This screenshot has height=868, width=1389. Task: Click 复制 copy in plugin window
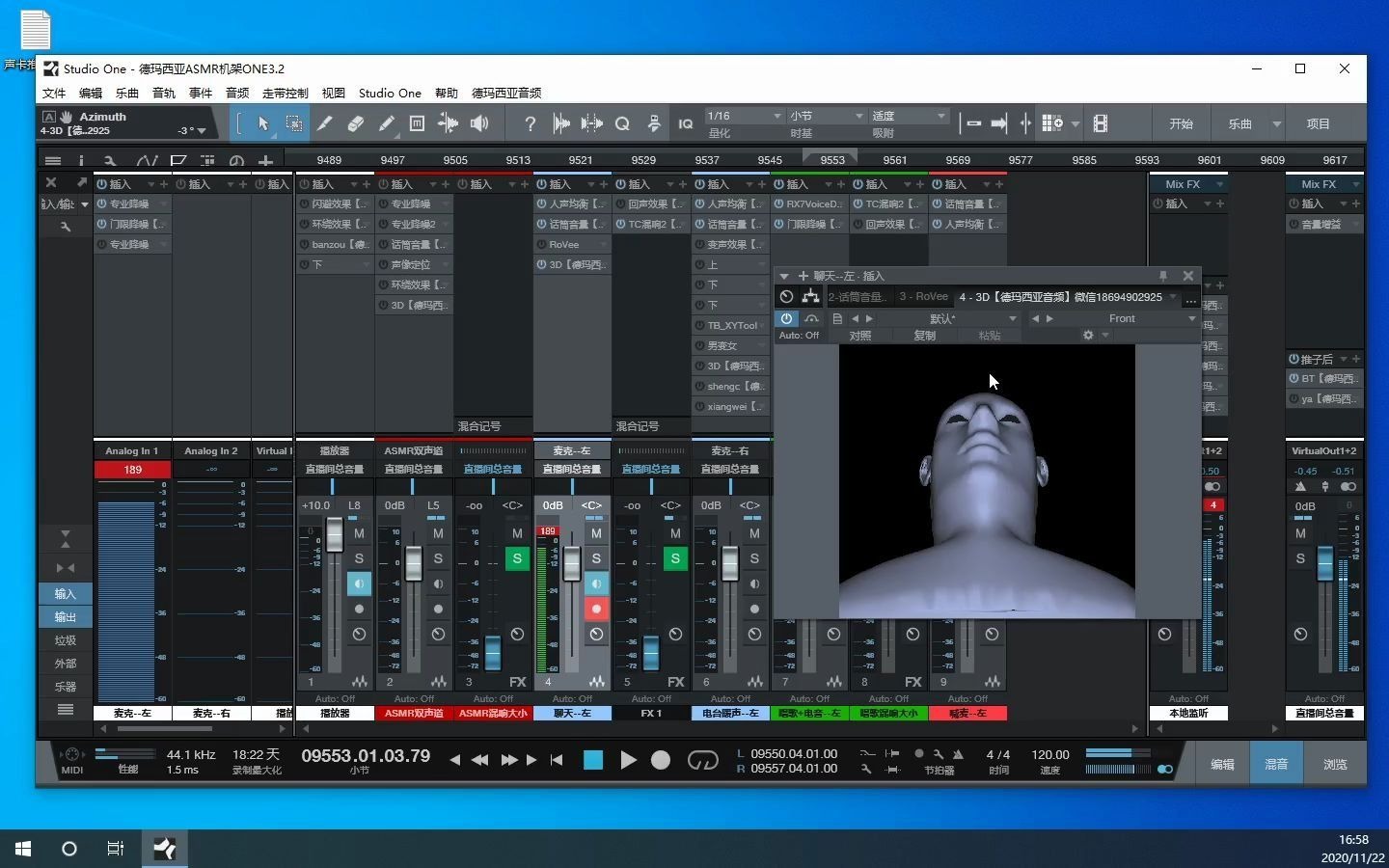924,336
